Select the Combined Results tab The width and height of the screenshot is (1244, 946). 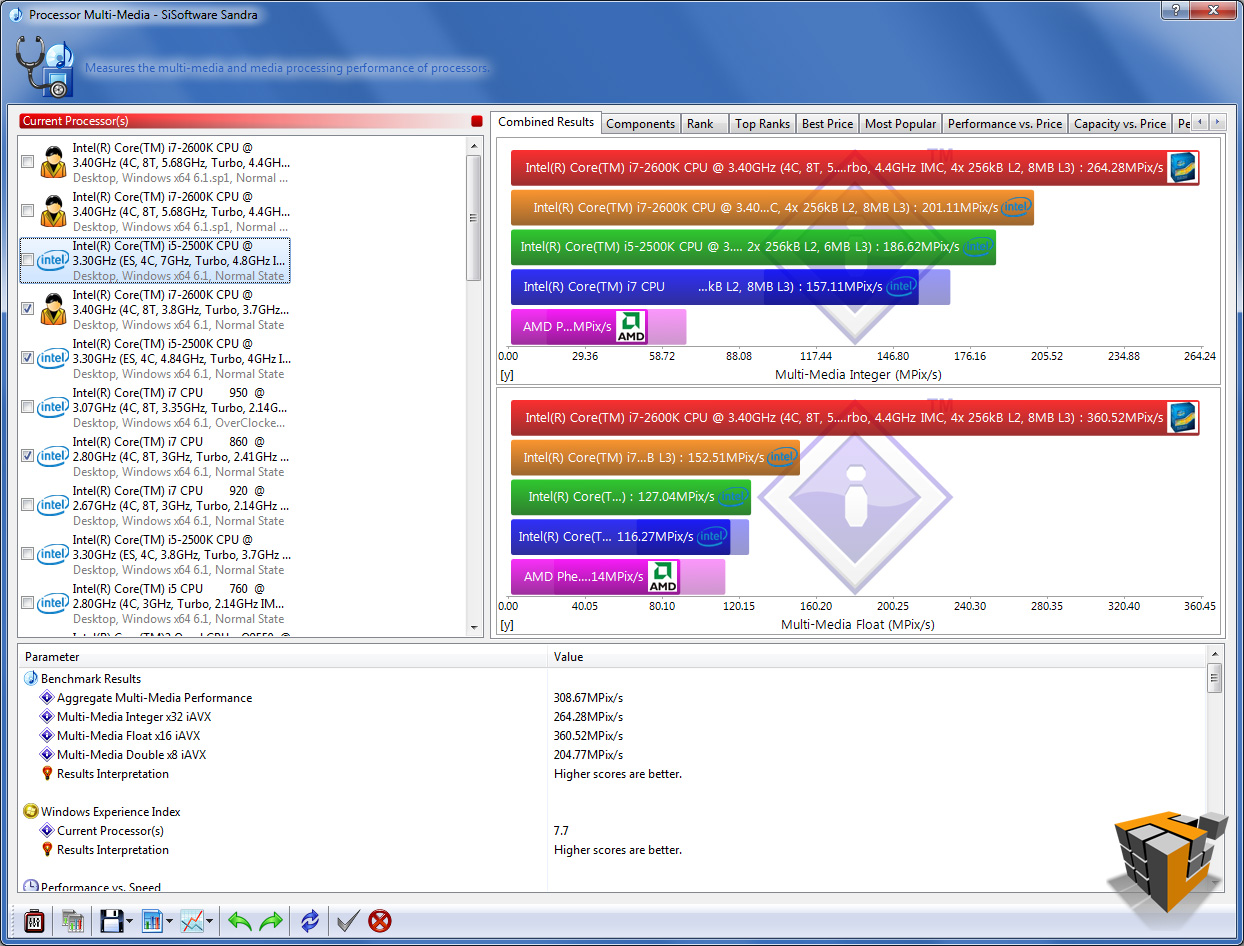point(546,122)
